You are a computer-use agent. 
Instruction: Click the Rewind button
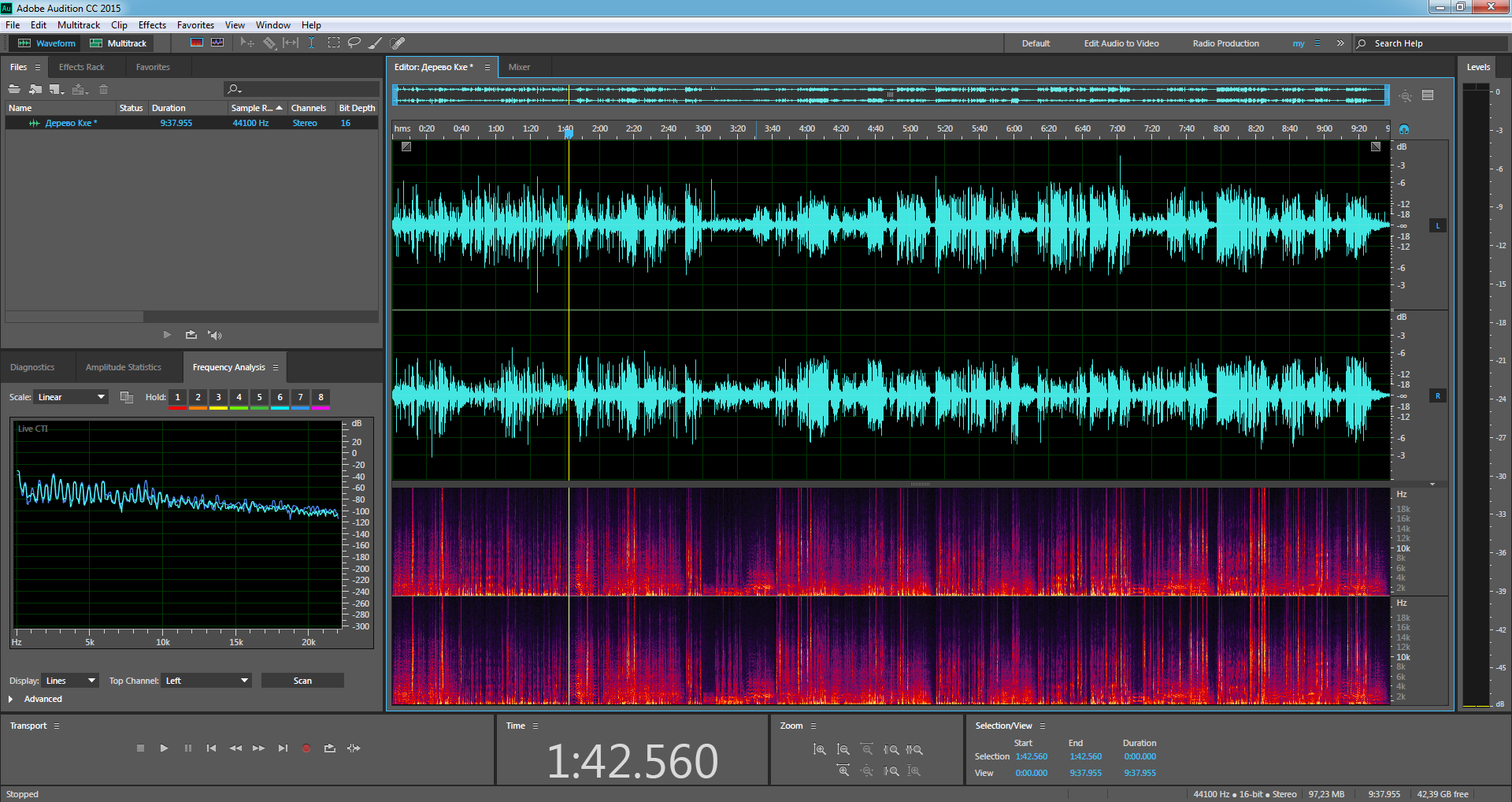235,748
